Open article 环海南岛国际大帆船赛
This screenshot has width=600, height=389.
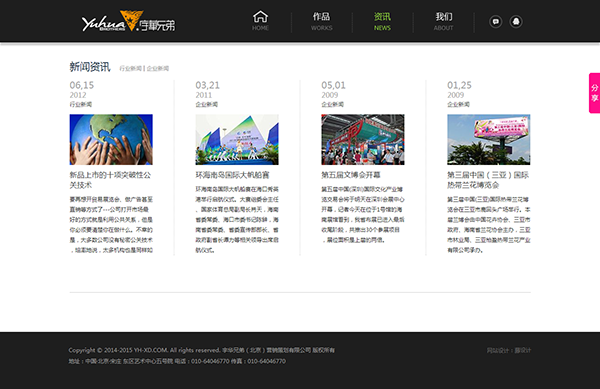[232, 175]
